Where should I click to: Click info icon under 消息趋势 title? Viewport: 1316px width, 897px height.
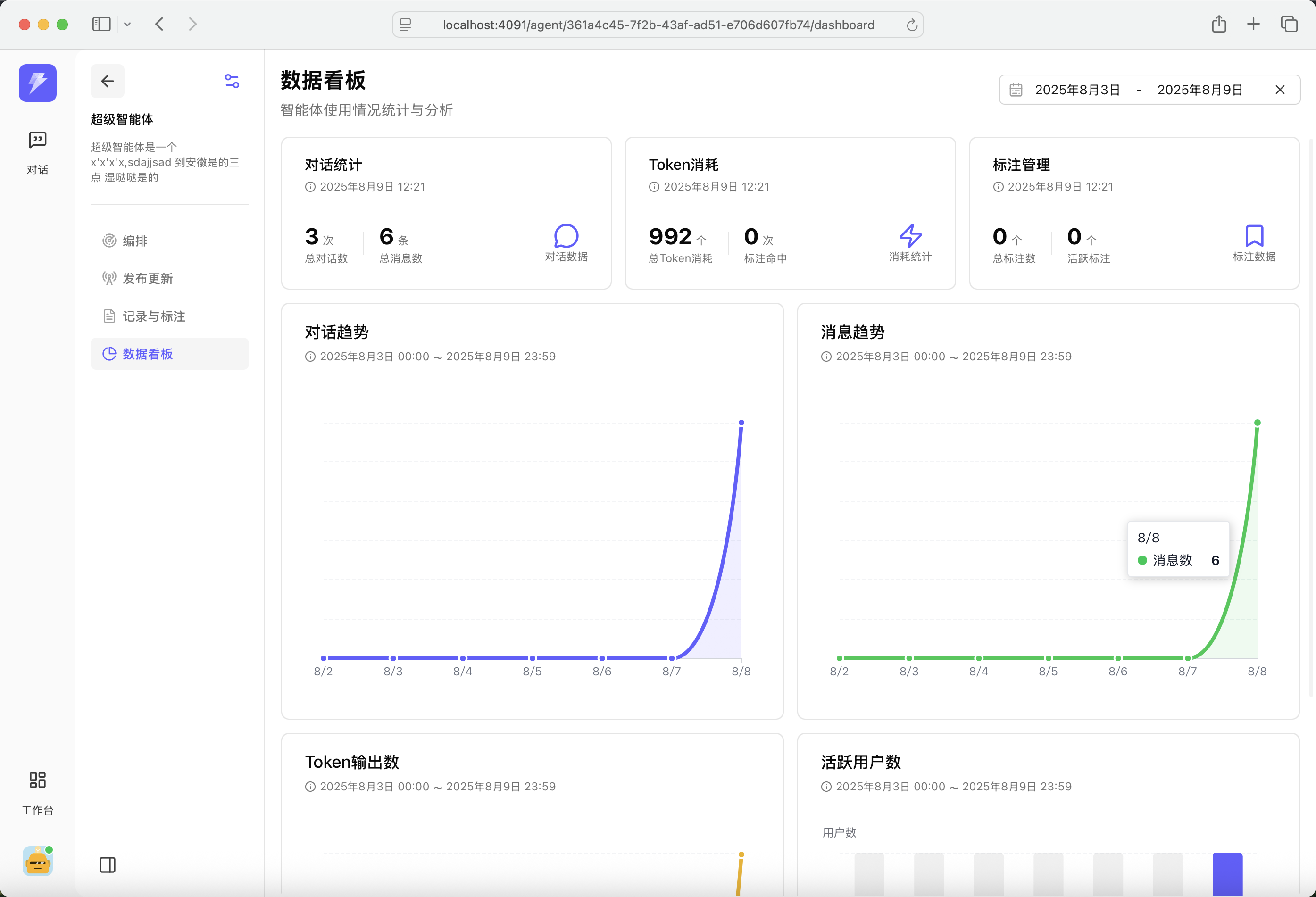(826, 357)
